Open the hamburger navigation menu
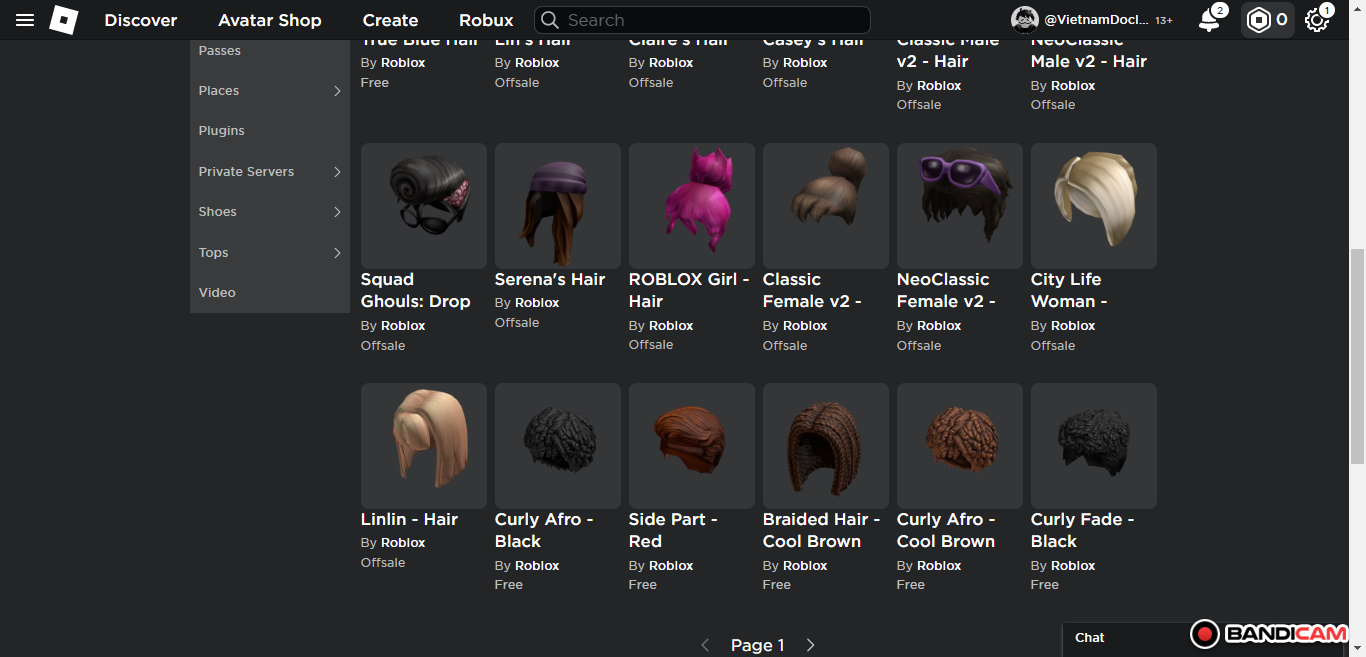1366x657 pixels. (x=25, y=20)
